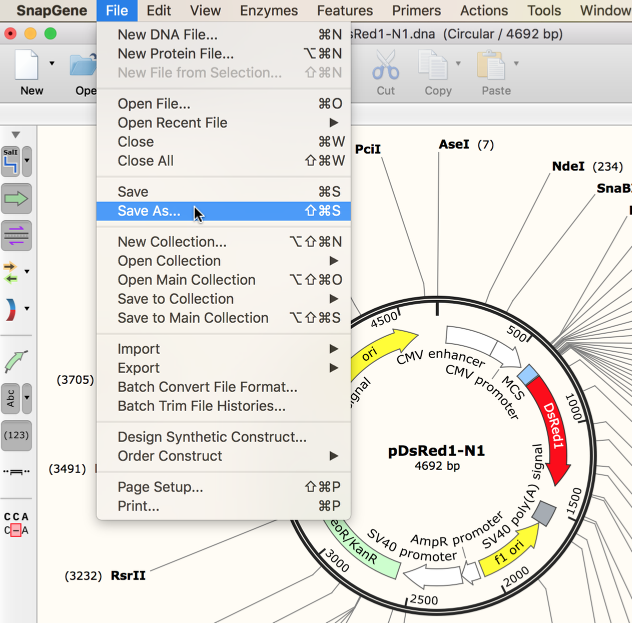The width and height of the screenshot is (632, 623).
Task: Choose New Protein File menu item
Action: (x=224, y=54)
